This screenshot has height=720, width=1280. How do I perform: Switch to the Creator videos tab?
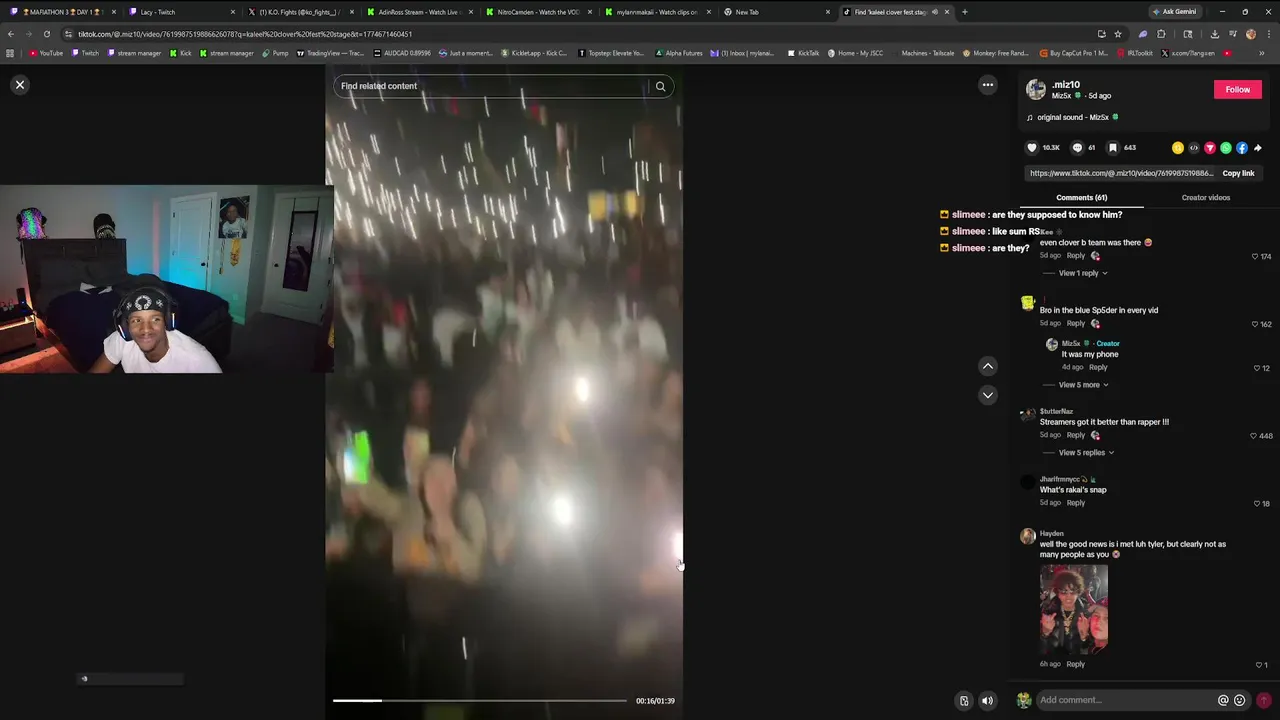1206,198
